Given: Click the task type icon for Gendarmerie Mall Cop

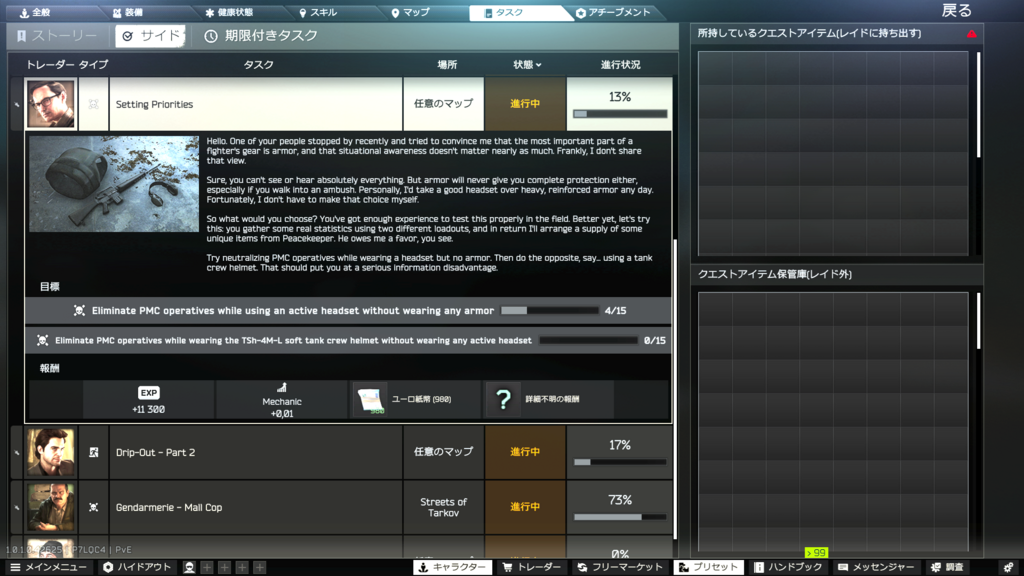Looking at the screenshot, I should [93, 507].
